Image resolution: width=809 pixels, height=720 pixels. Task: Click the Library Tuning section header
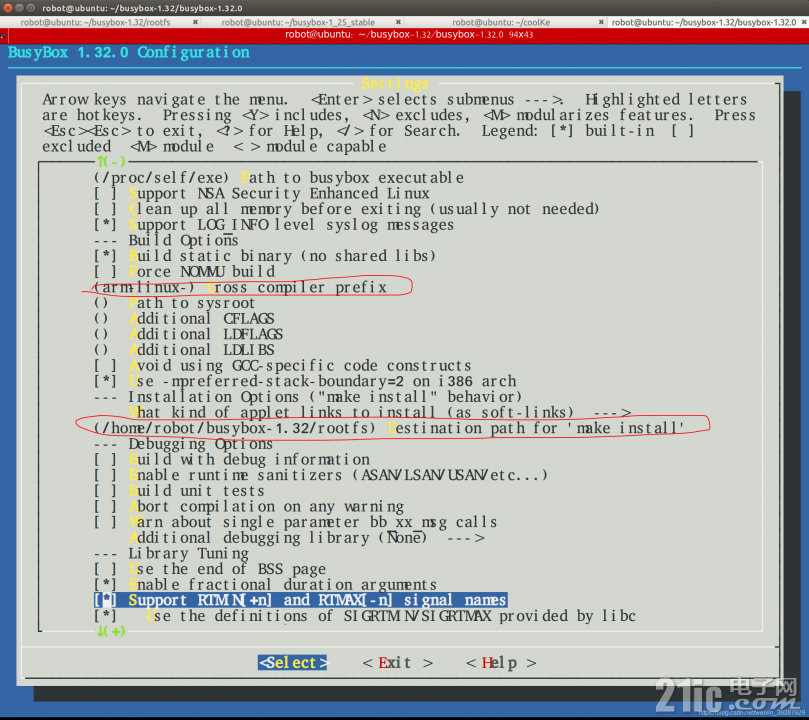(171, 553)
